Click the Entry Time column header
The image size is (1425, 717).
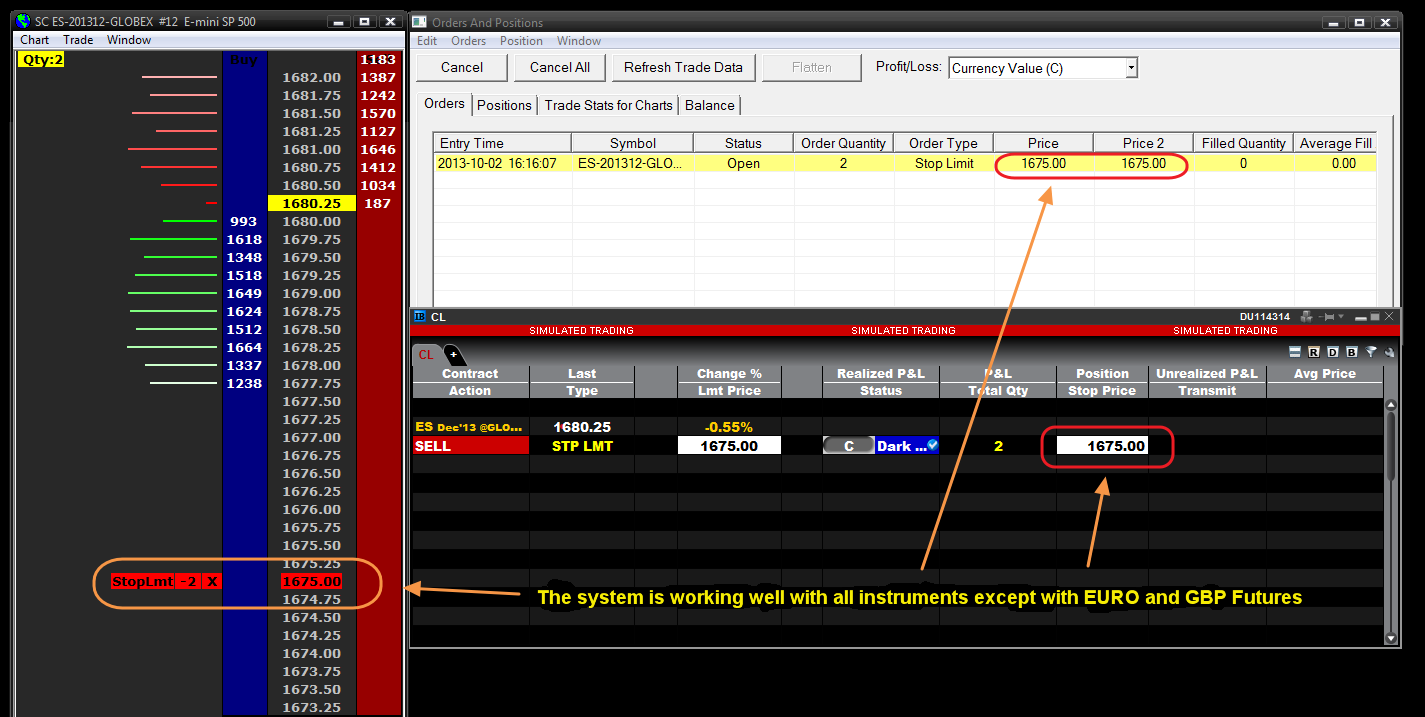502,143
